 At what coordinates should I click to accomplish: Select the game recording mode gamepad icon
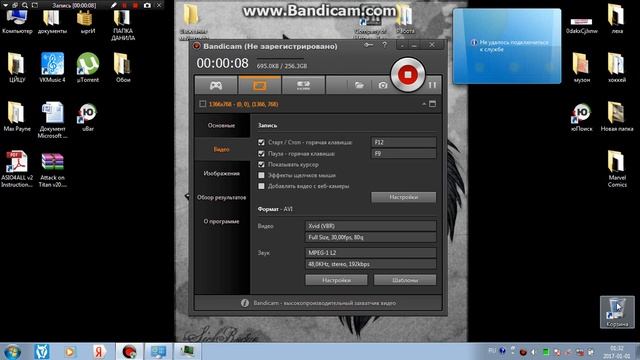[x=216, y=85]
